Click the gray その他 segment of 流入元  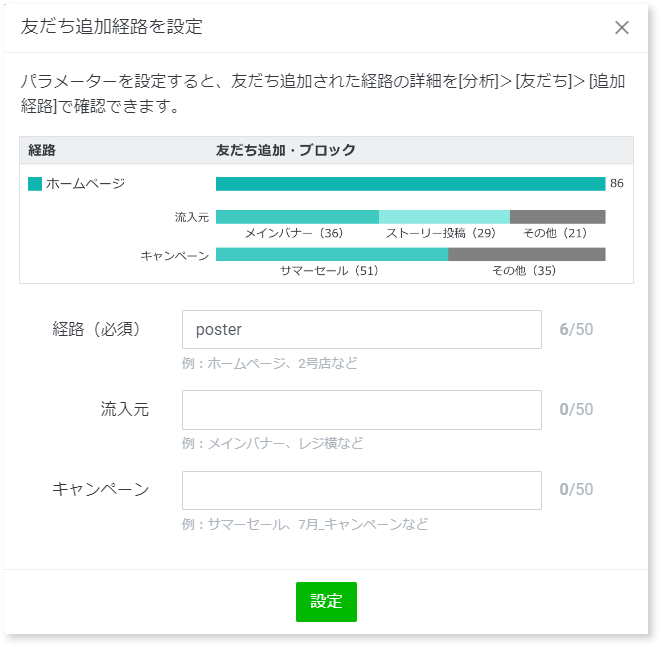pos(557,217)
